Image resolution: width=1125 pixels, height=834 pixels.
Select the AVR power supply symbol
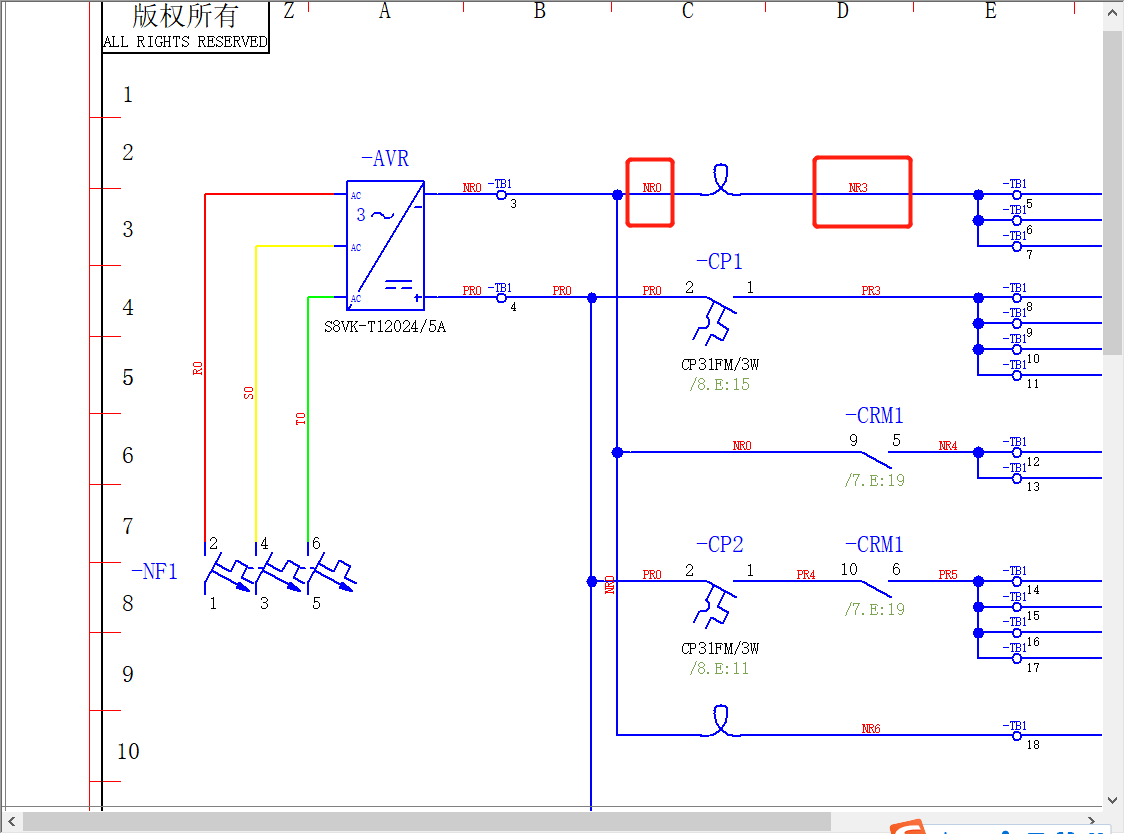click(385, 245)
